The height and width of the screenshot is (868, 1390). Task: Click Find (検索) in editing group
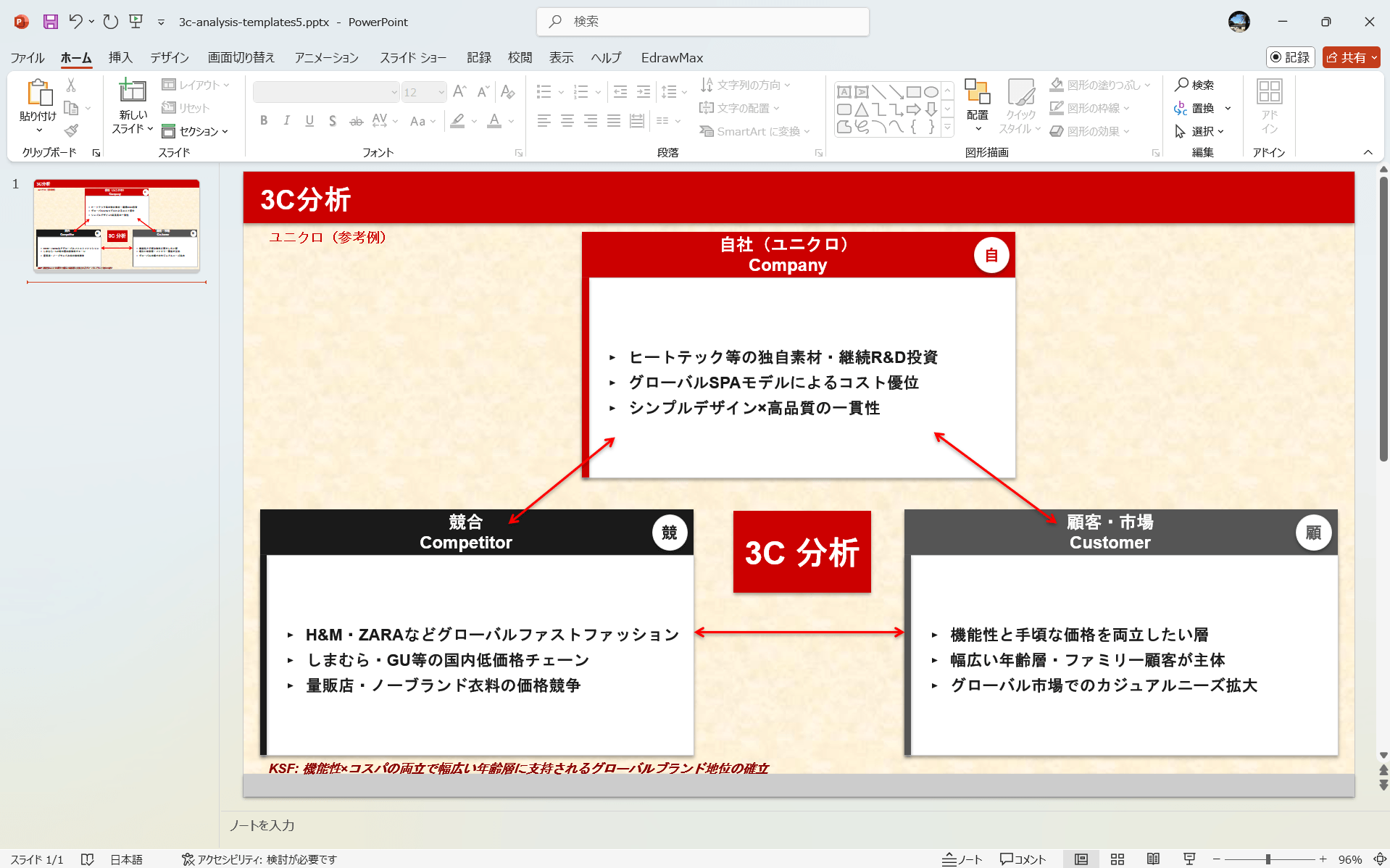coord(1194,85)
